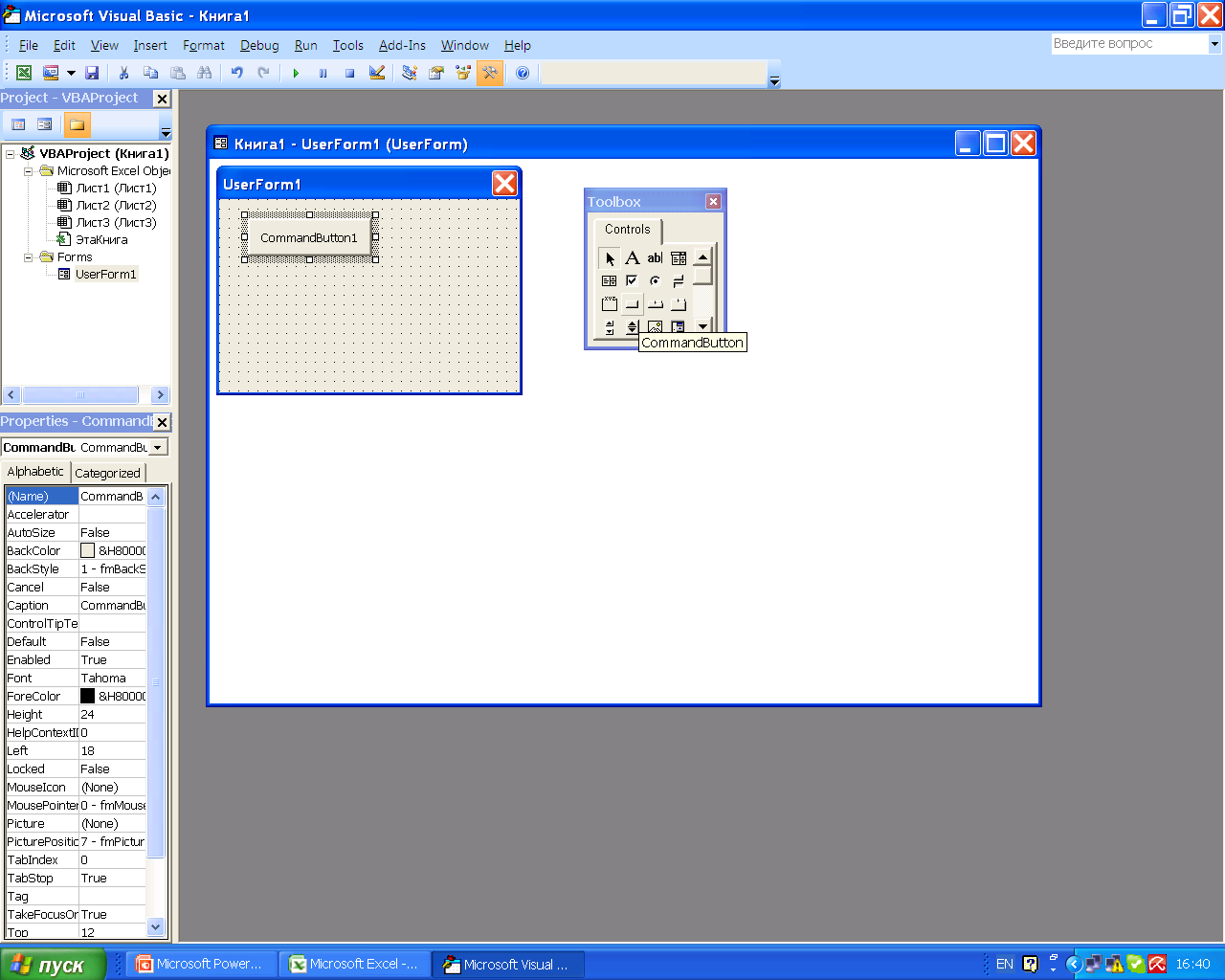The width and height of the screenshot is (1225, 980).
Task: Open the Help question box dropdown arrow
Action: tap(1214, 44)
